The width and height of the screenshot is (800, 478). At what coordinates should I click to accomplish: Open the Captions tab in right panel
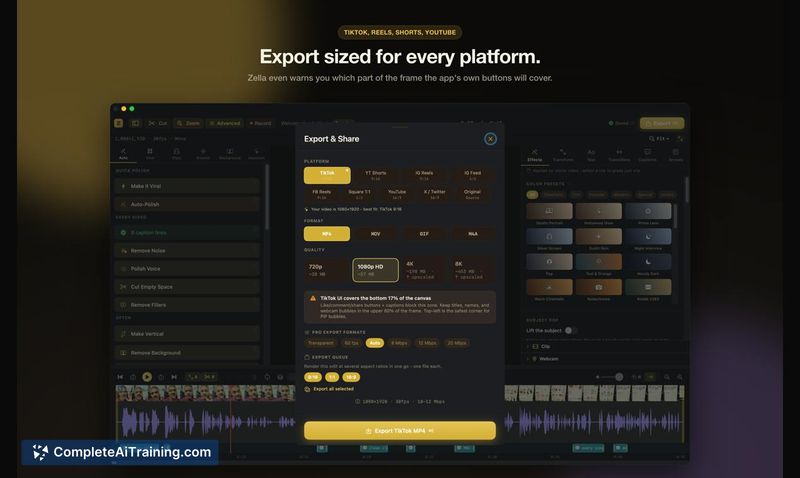coord(647,155)
